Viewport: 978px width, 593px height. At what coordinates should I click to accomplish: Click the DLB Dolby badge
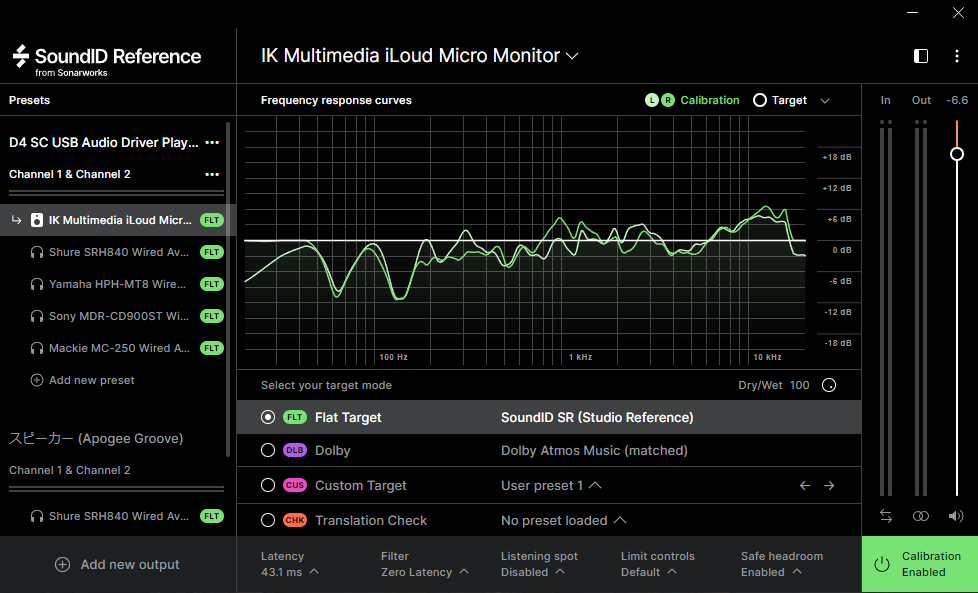click(x=295, y=450)
